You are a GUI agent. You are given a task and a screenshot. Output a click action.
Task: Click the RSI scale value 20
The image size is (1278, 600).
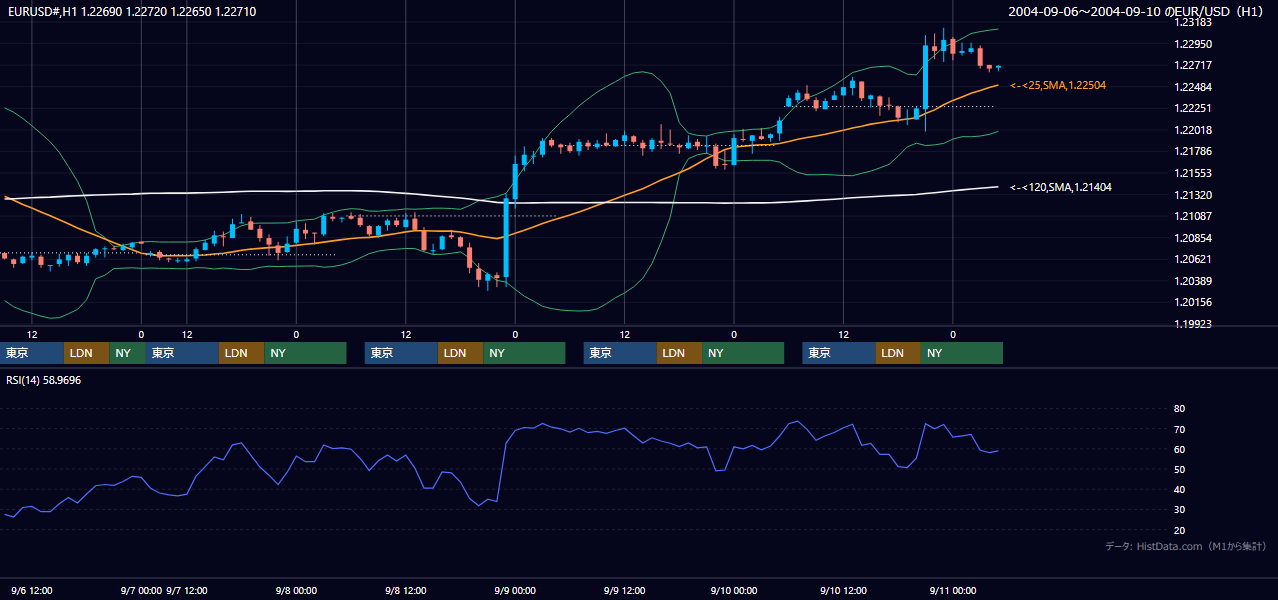1179,530
